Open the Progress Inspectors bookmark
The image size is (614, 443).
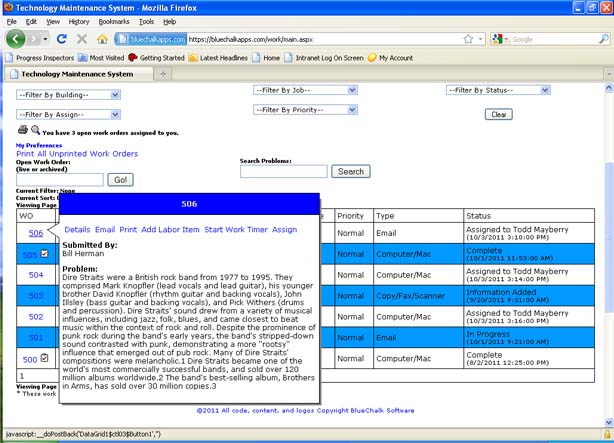40,58
